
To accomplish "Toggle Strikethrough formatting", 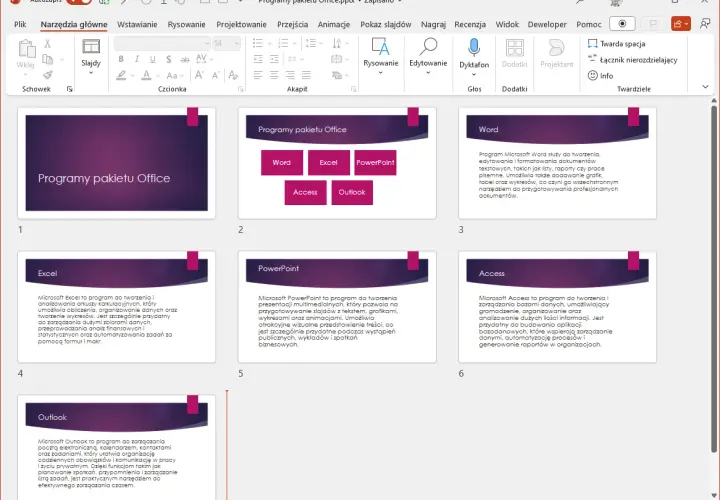I will tap(185, 59).
